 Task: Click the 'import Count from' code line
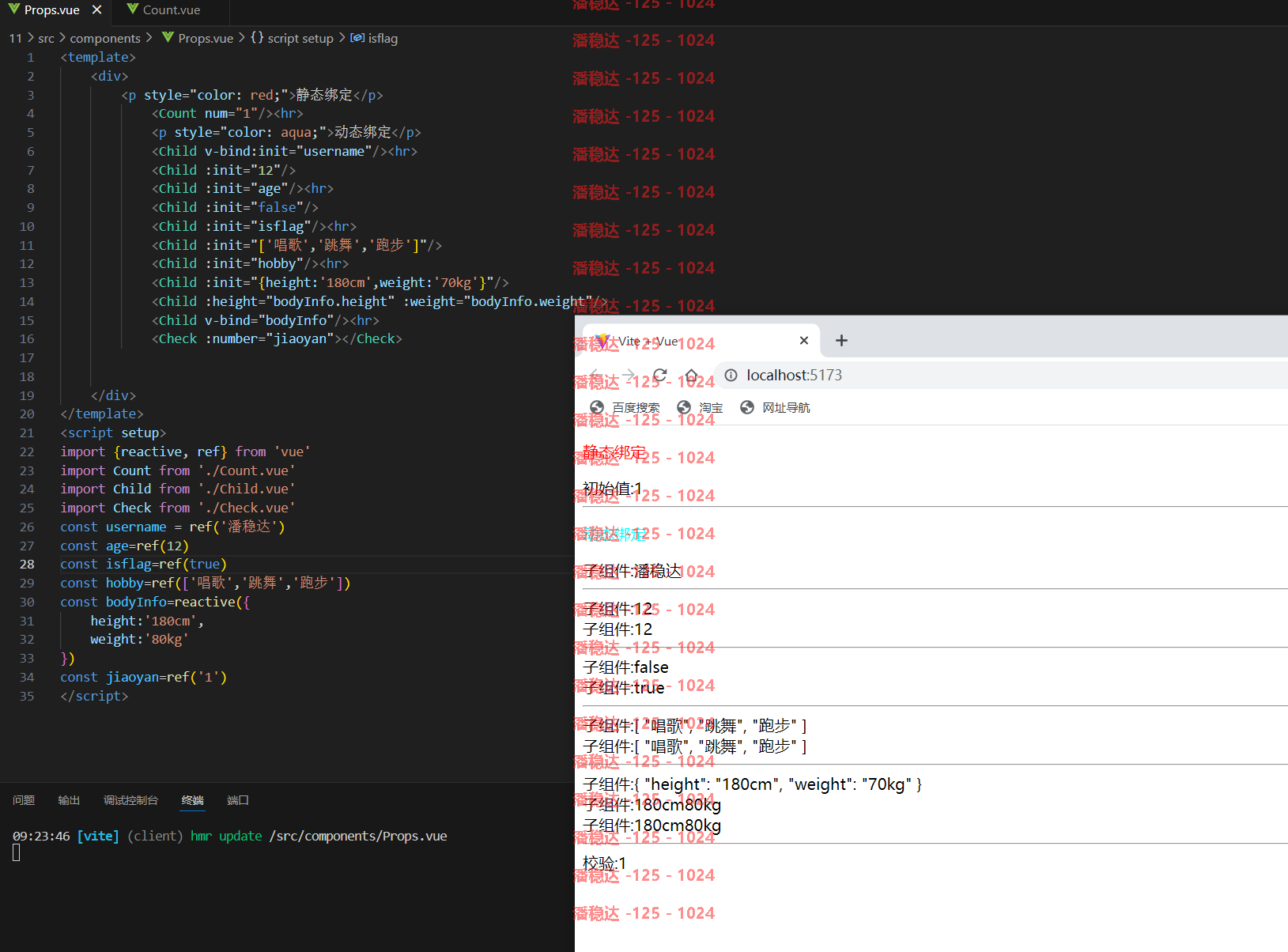177,470
